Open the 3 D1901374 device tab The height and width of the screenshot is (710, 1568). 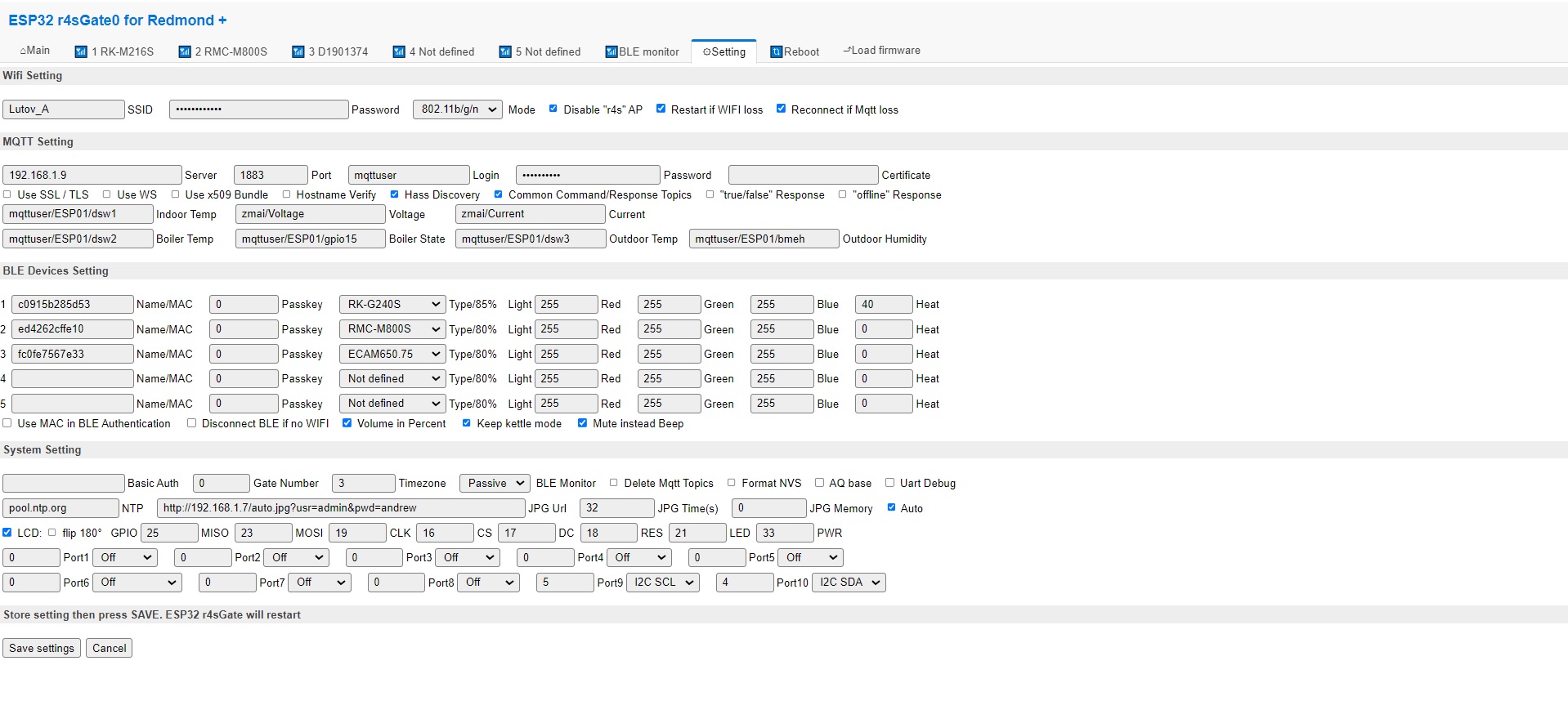pyautogui.click(x=331, y=51)
